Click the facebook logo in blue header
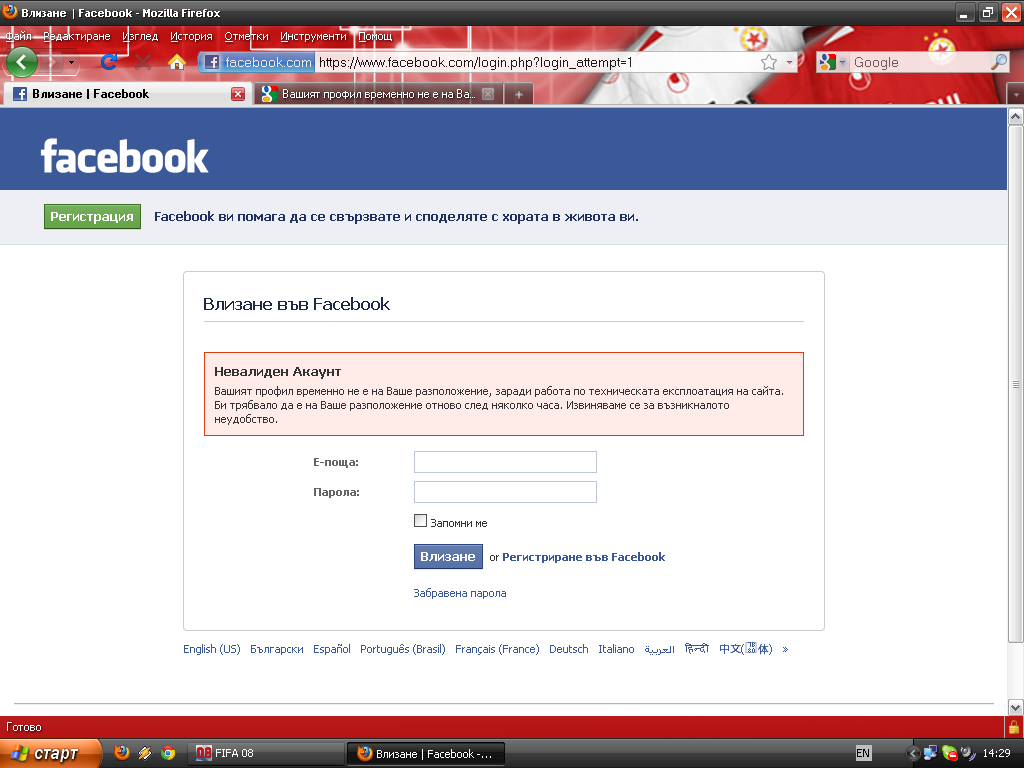Screen dimensions: 1024x768 tap(125, 156)
